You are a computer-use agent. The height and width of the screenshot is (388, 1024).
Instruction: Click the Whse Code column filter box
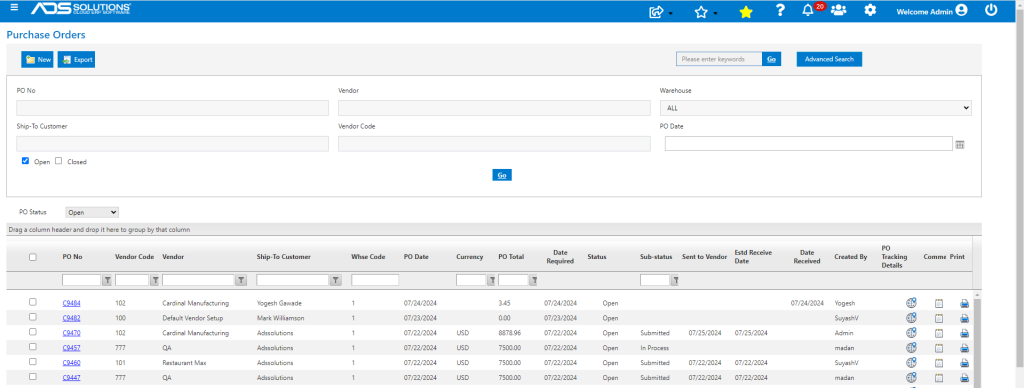coord(375,280)
